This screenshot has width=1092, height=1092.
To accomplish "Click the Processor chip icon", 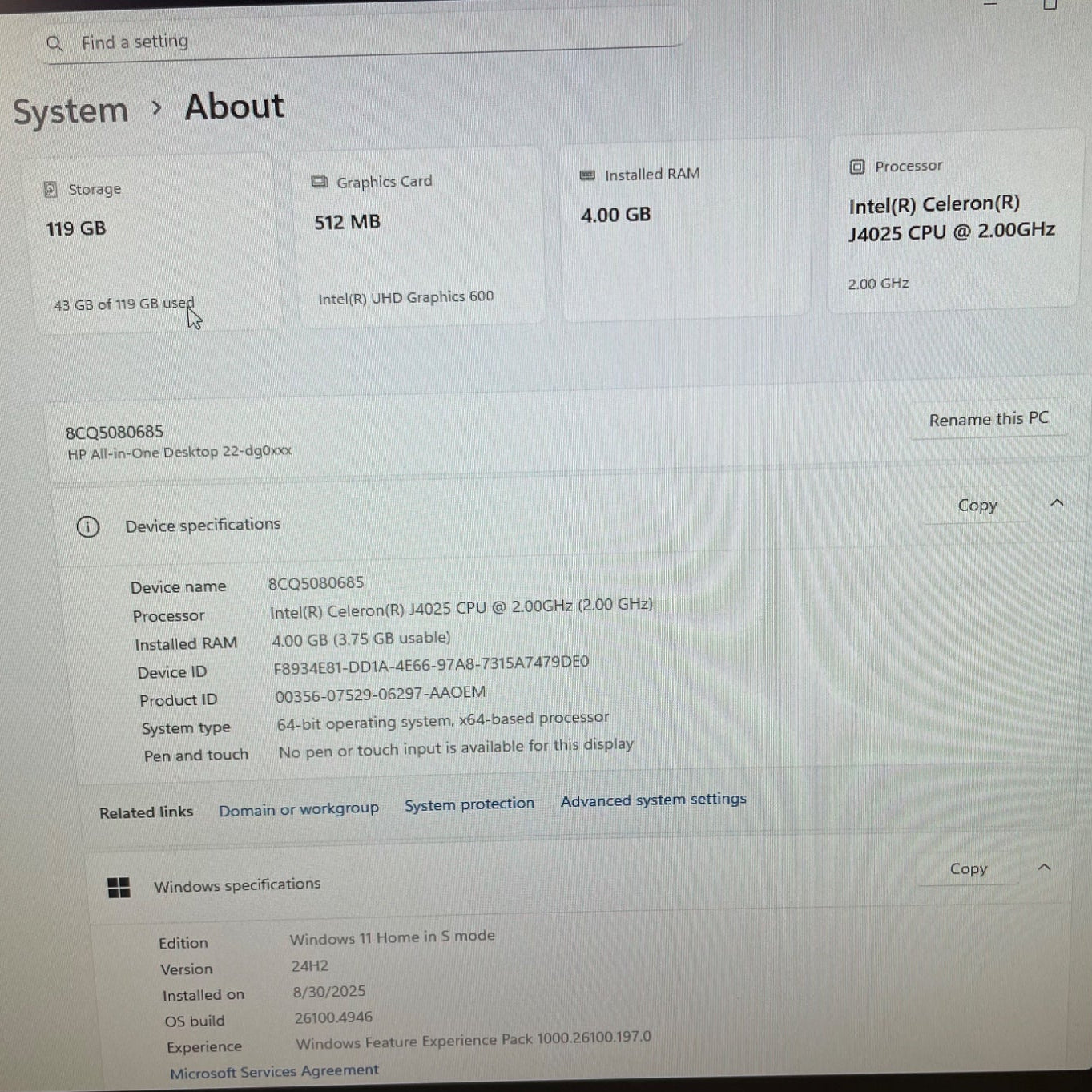I will point(856,166).
